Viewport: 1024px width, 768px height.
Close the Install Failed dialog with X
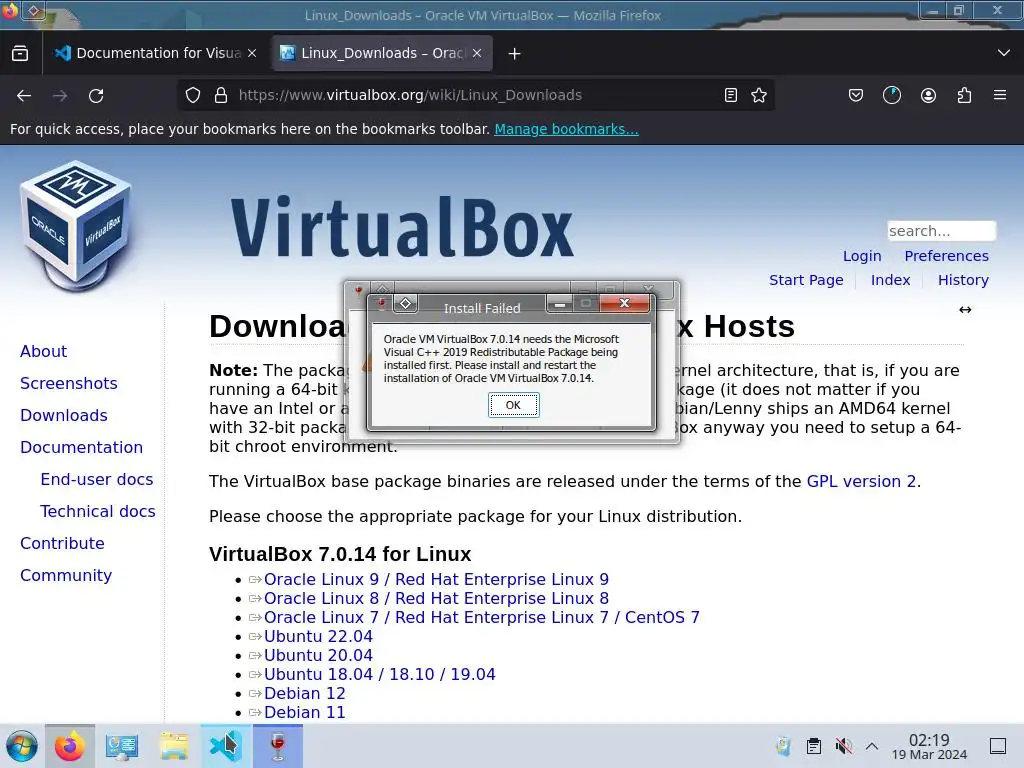pos(624,303)
